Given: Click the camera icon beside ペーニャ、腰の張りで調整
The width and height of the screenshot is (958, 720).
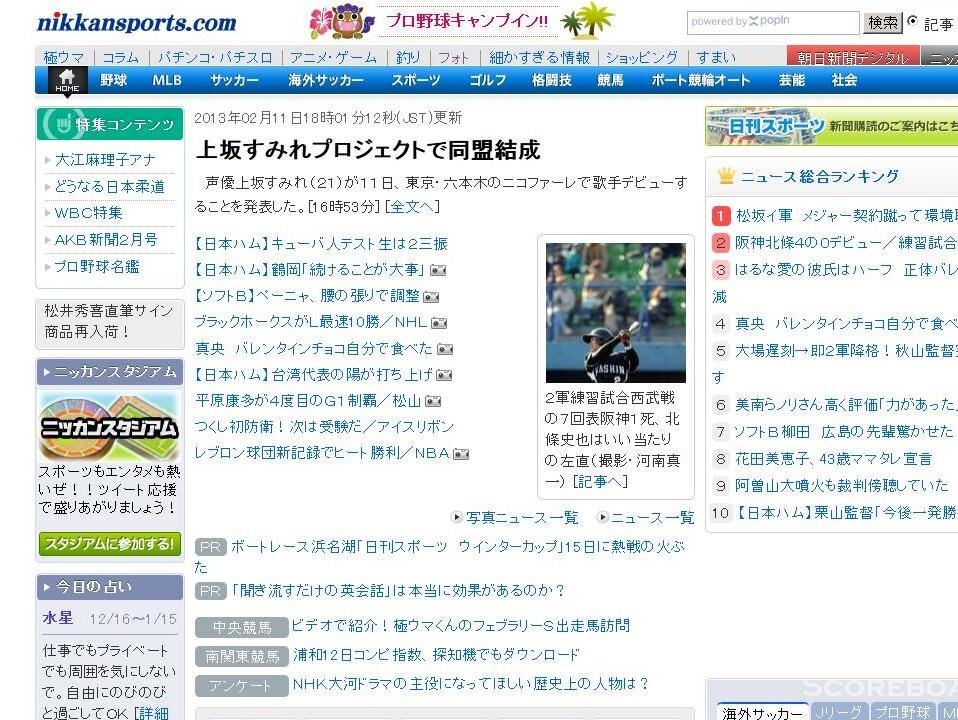Looking at the screenshot, I should [x=431, y=297].
